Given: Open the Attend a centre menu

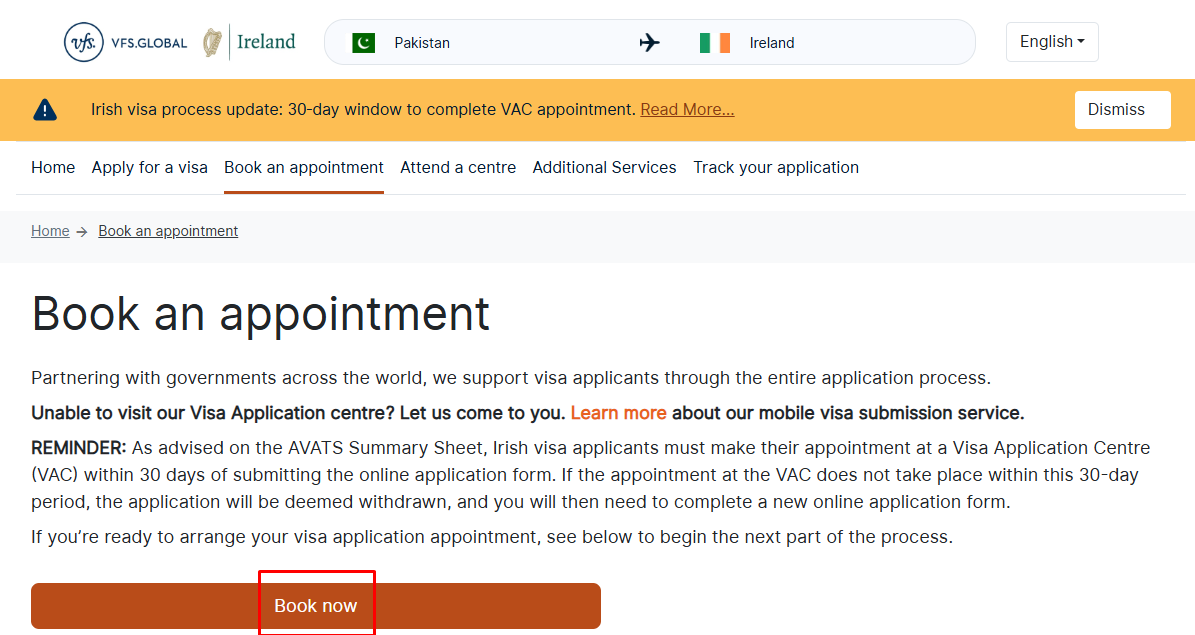Looking at the screenshot, I should [x=458, y=168].
